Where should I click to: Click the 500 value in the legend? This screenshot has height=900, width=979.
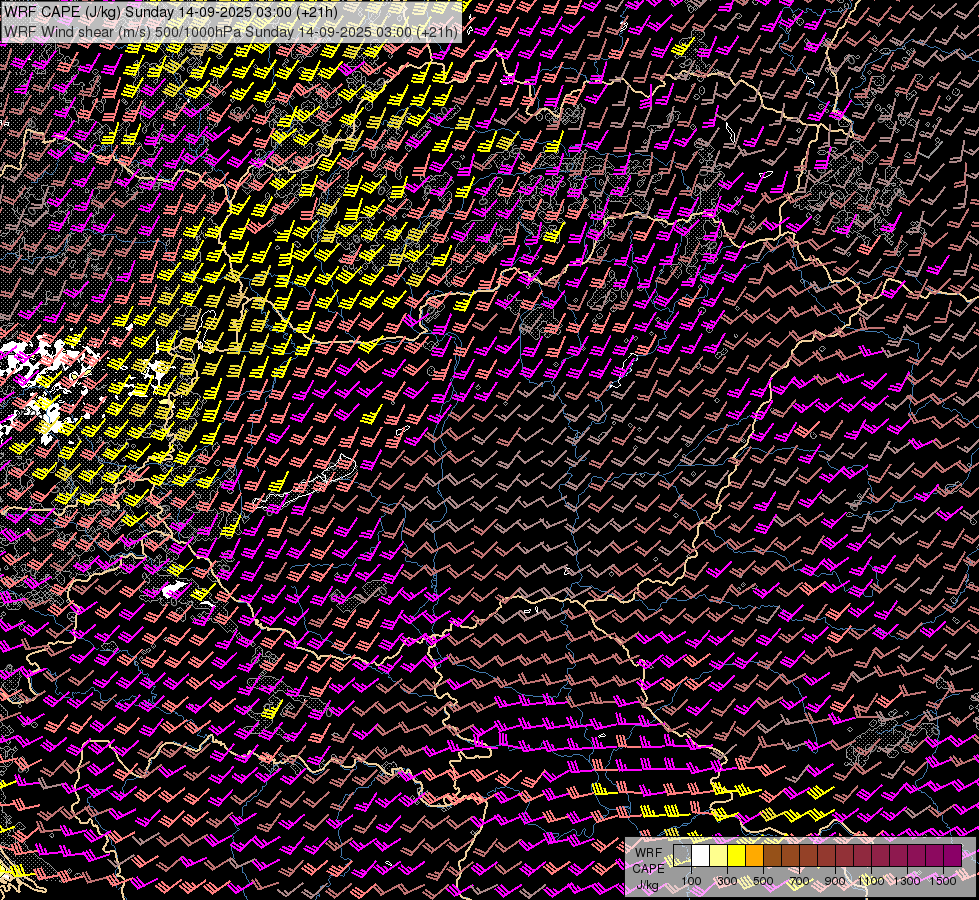tap(763, 881)
